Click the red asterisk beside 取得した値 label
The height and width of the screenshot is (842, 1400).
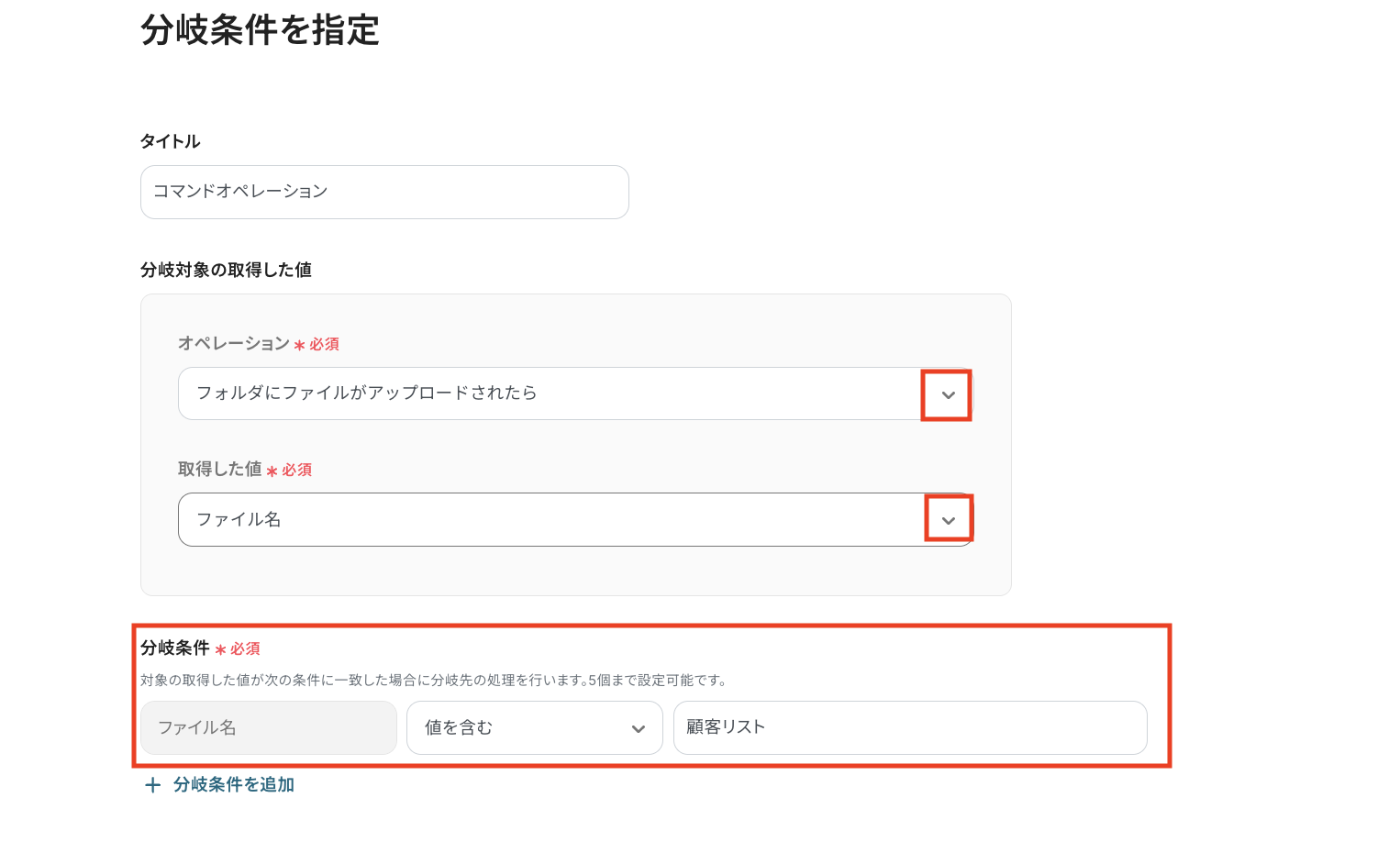point(272,471)
